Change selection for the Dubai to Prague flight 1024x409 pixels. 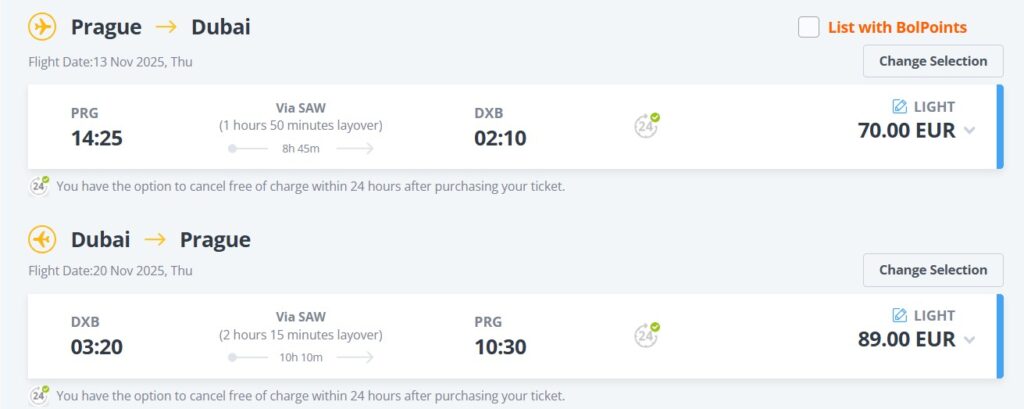pyautogui.click(x=932, y=270)
